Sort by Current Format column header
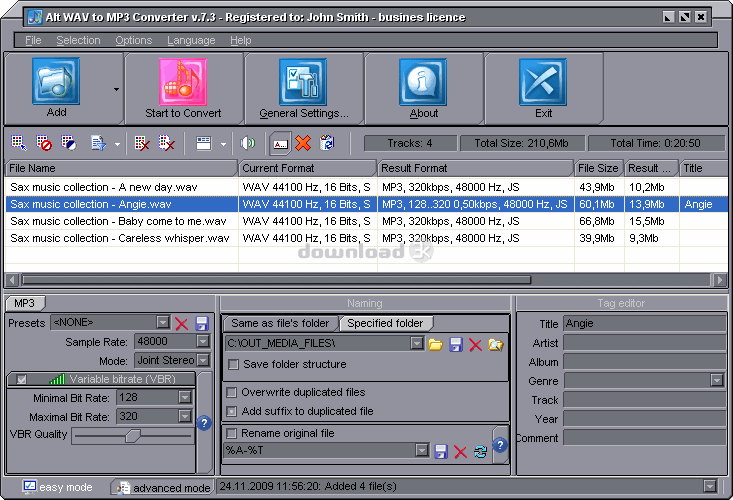 (308, 168)
